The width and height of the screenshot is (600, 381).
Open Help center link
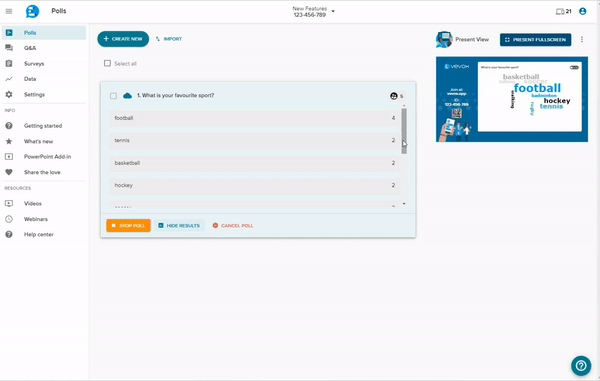(x=39, y=234)
